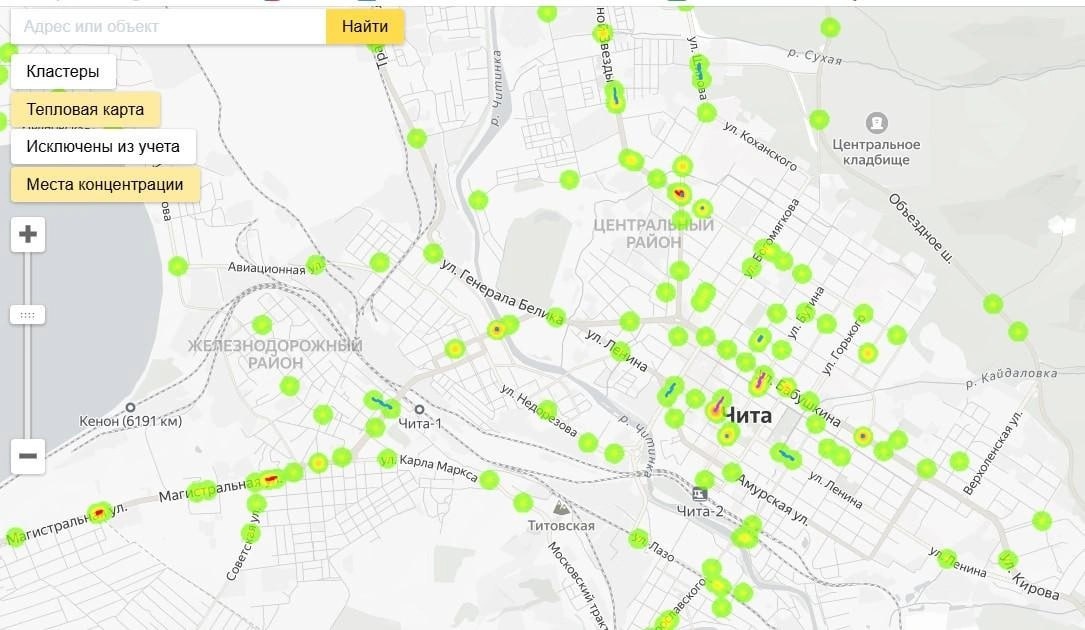Click the Верхоленская ул. street label
Image resolution: width=1085 pixels, height=630 pixels.
[x=992, y=452]
